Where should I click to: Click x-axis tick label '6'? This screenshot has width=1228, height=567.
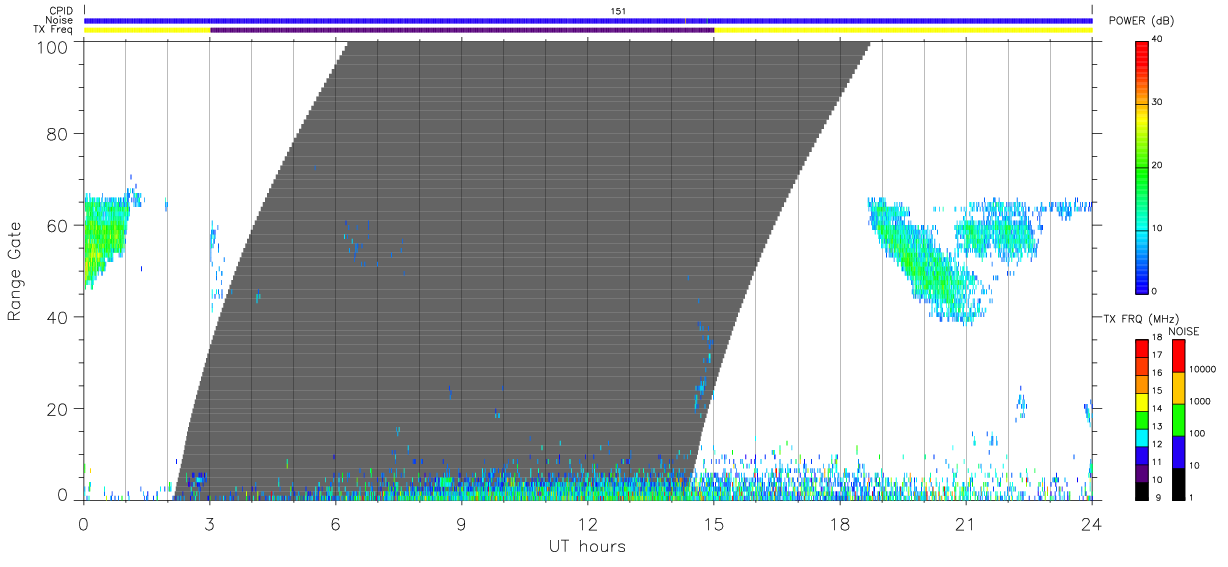point(336,523)
